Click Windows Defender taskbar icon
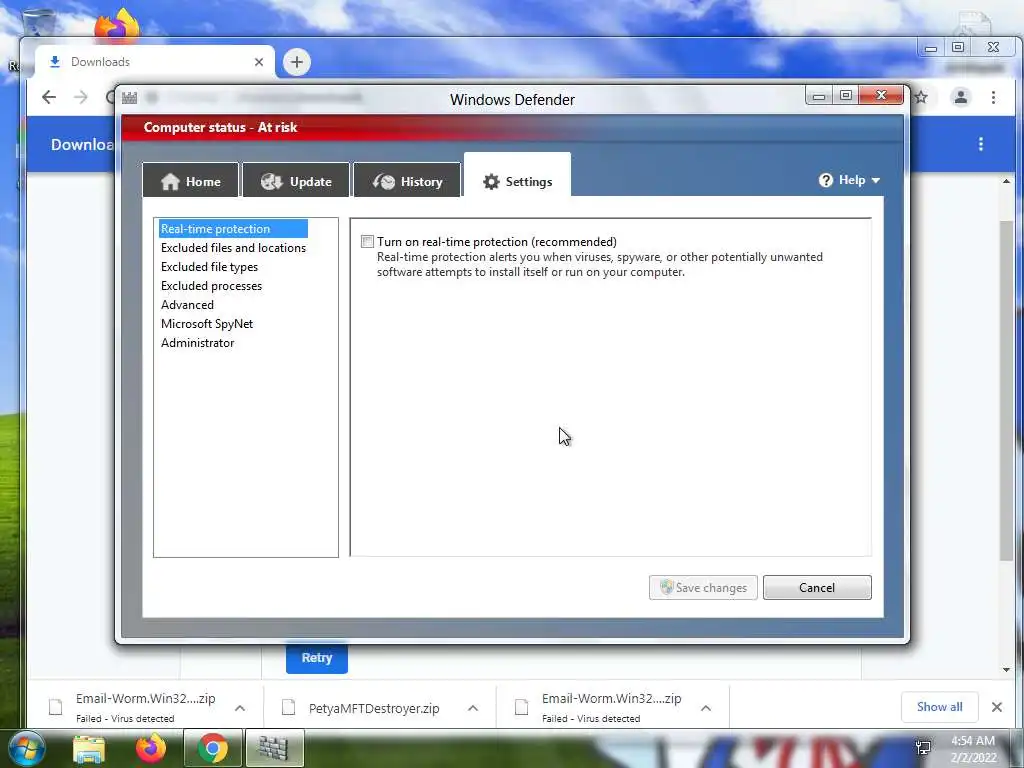This screenshot has height=768, width=1024. coord(274,748)
